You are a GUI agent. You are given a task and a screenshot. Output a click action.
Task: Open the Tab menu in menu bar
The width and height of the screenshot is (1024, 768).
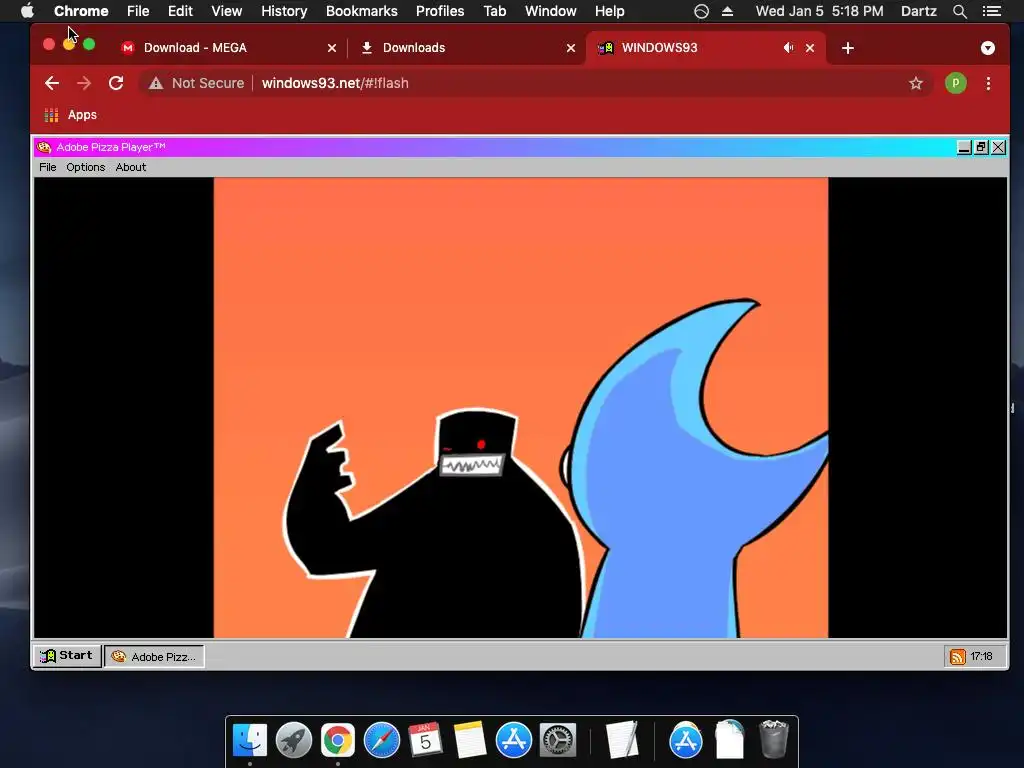[494, 11]
